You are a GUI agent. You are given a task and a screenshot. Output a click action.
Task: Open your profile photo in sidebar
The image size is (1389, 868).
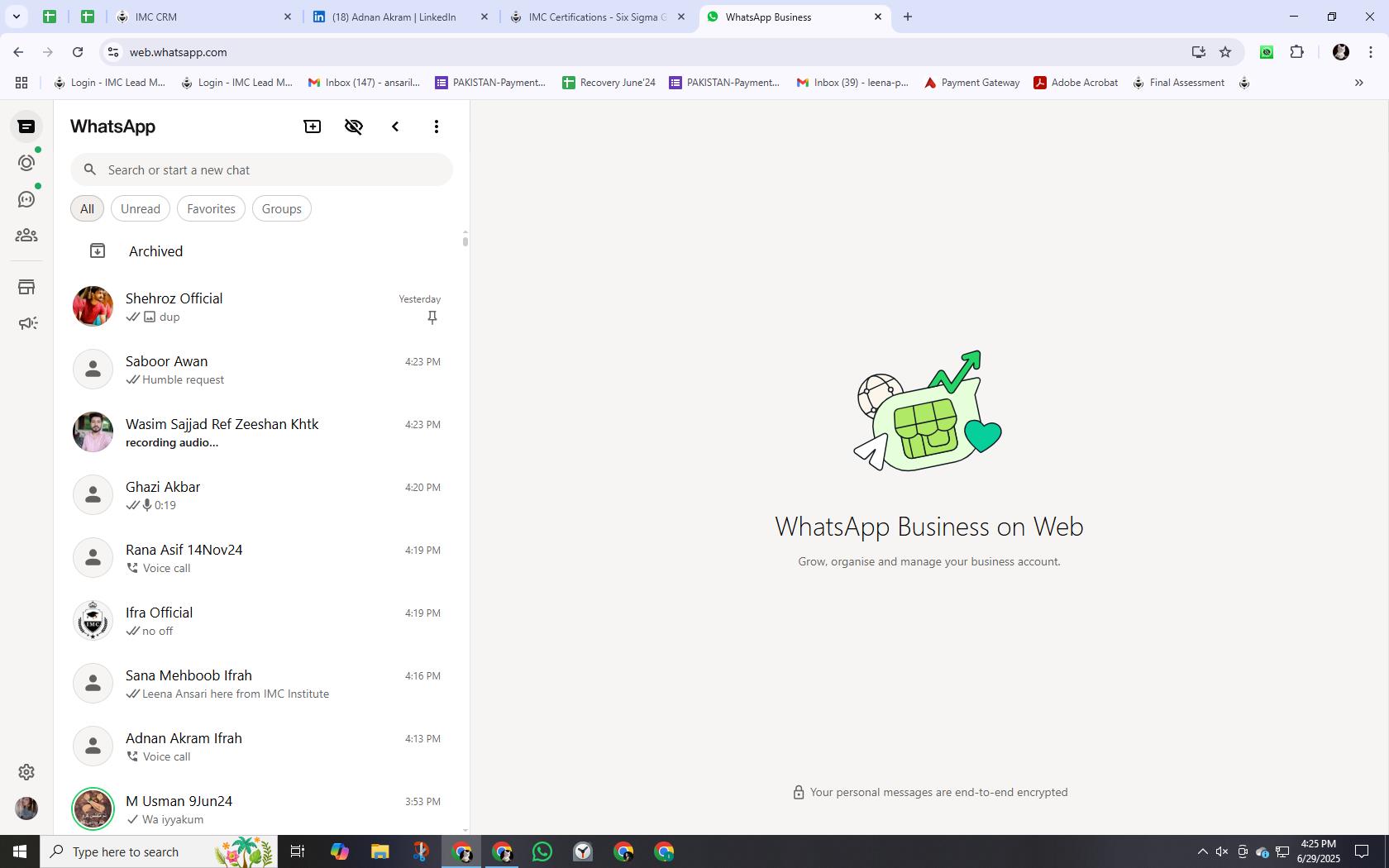tap(26, 808)
